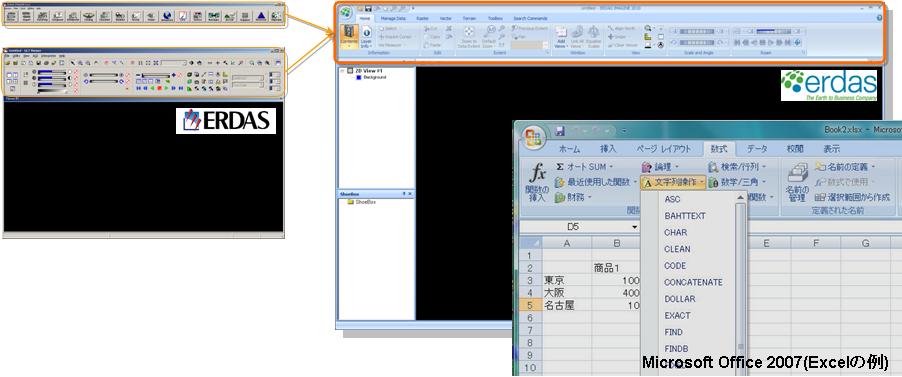Select row 7 header in Excel
Image resolution: width=902 pixels, height=377 pixels.
(x=531, y=330)
